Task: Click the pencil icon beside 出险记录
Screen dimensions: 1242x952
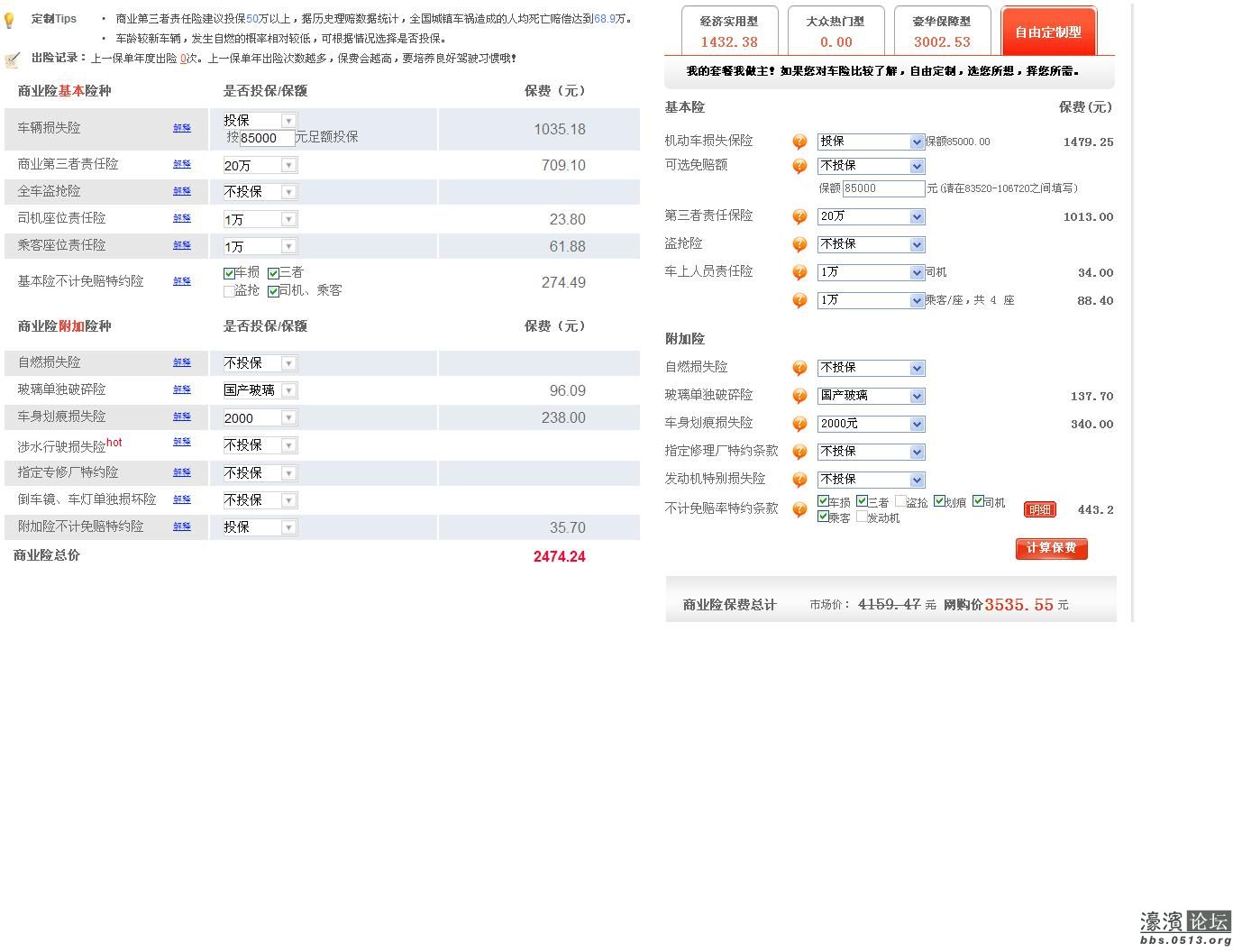Action: (13, 59)
